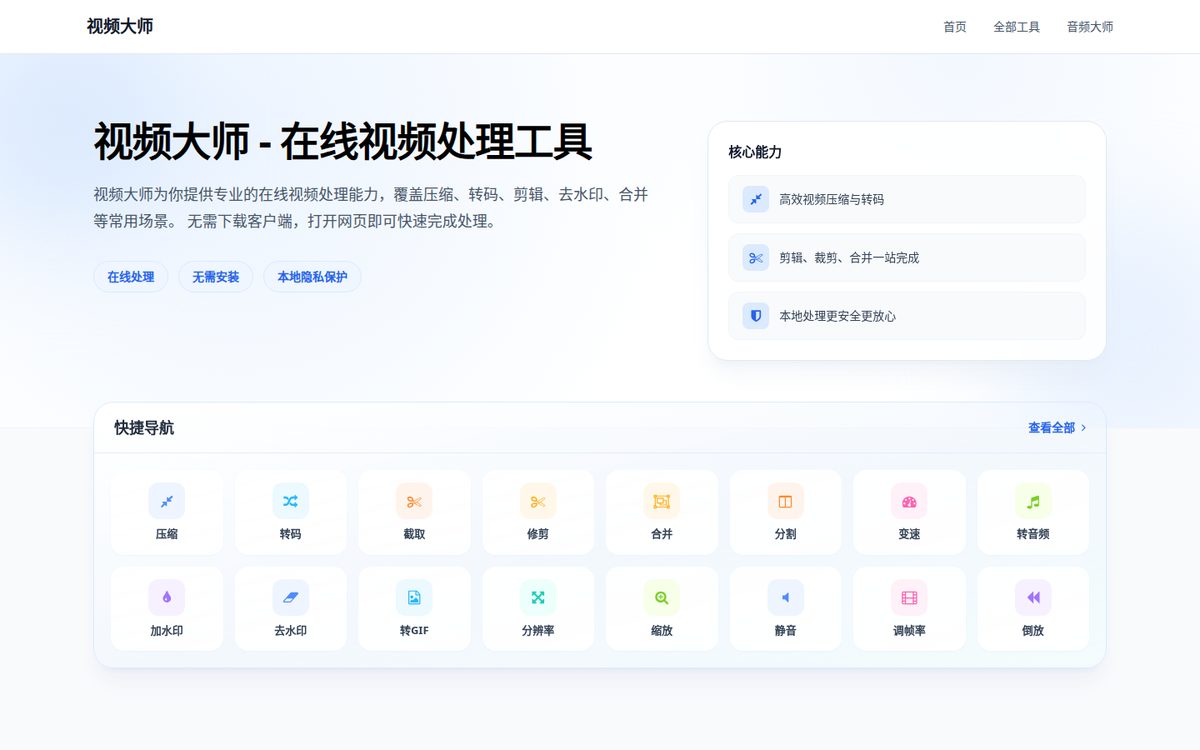1200x750 pixels.
Task: Click the 快捷导航 heading
Action: (144, 428)
